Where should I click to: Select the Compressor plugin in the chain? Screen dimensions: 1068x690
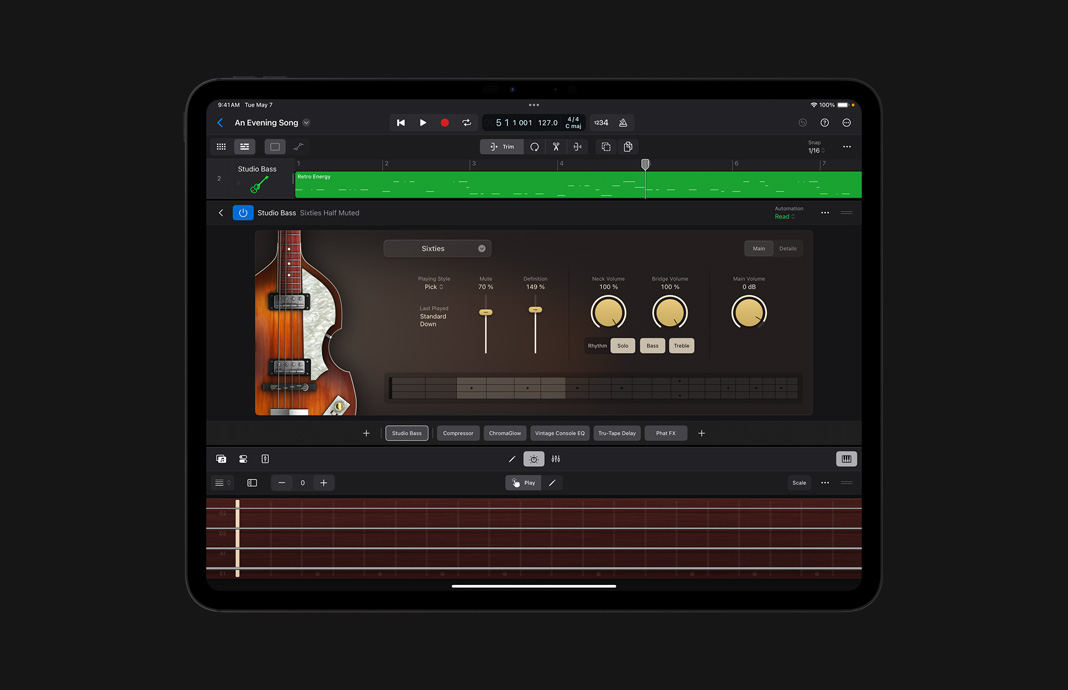tap(457, 433)
